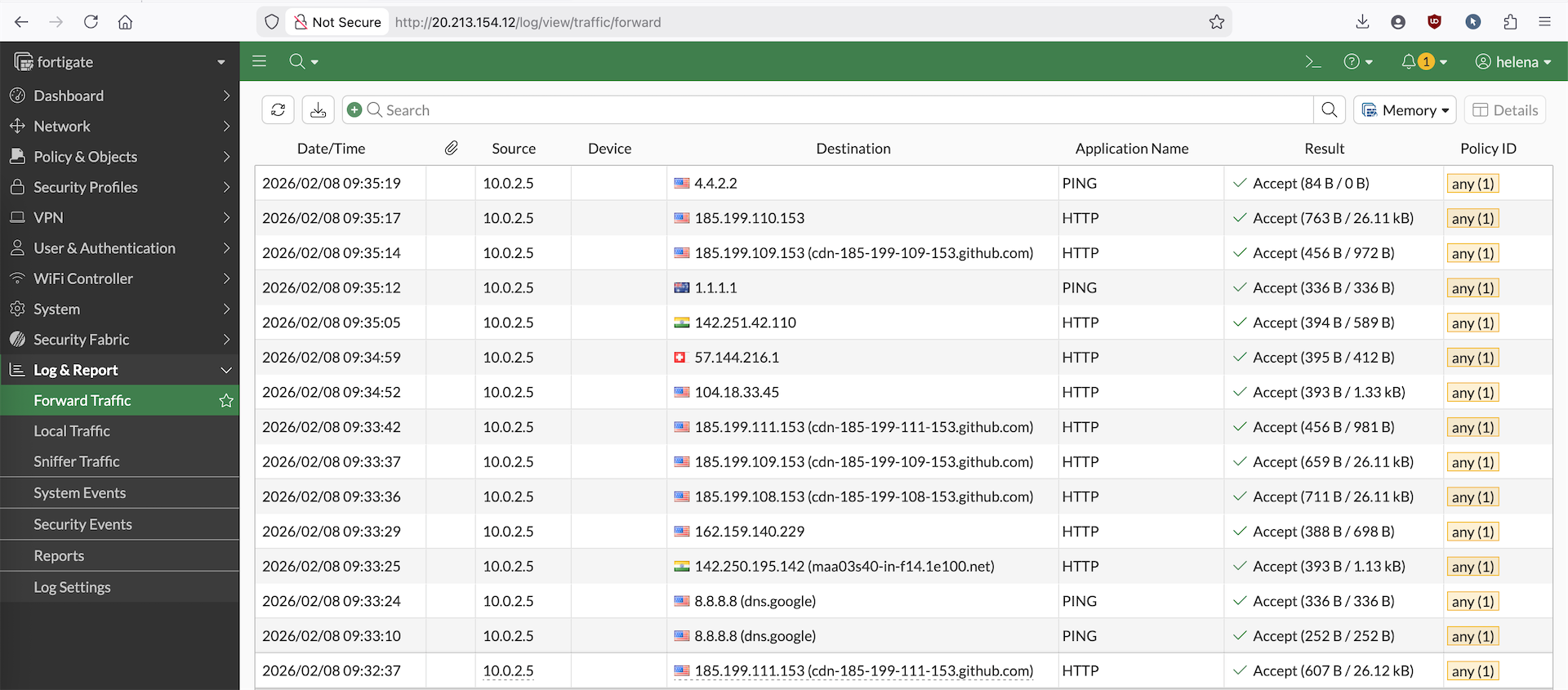Screen dimensions: 1568x690
Task: Open the Memory log source dropdown
Action: 1405,110
